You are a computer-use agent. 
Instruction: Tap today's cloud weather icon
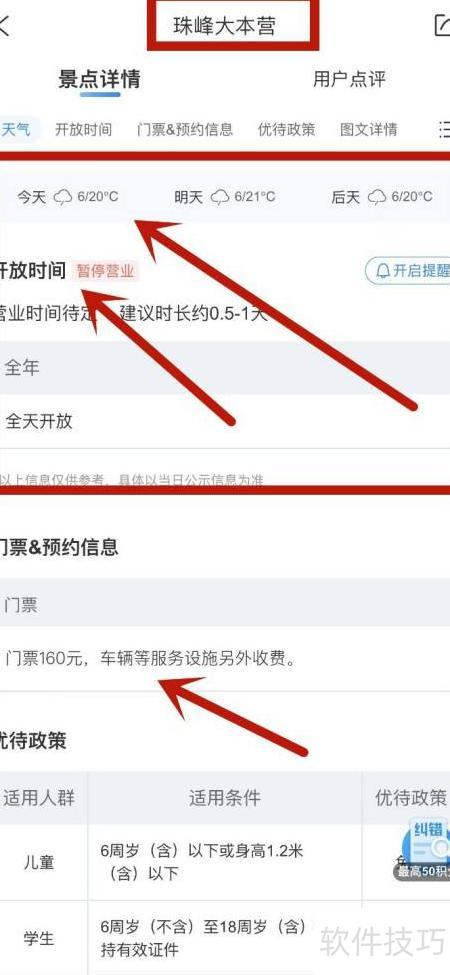(63, 198)
